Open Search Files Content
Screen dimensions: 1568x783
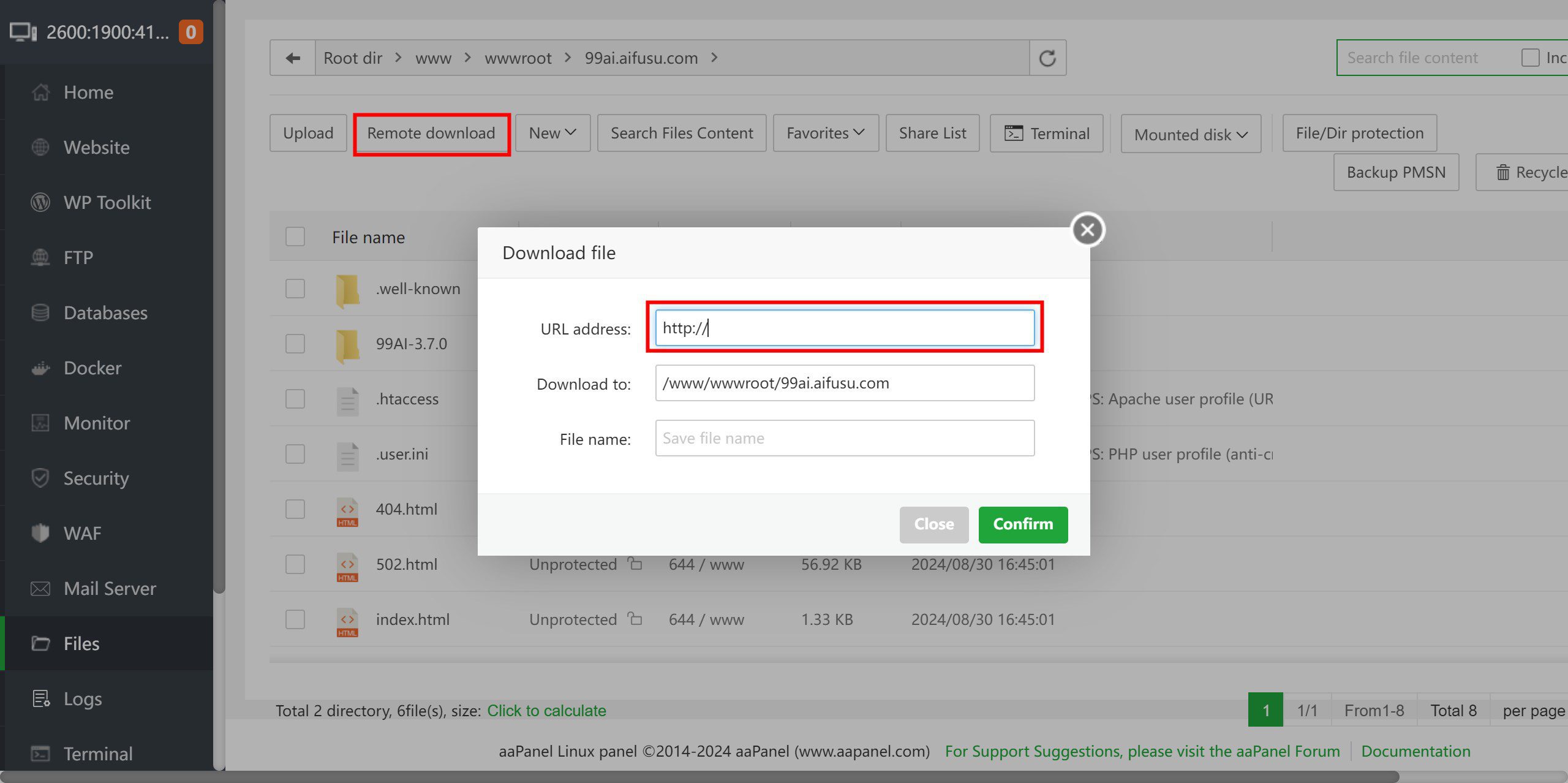tap(682, 133)
